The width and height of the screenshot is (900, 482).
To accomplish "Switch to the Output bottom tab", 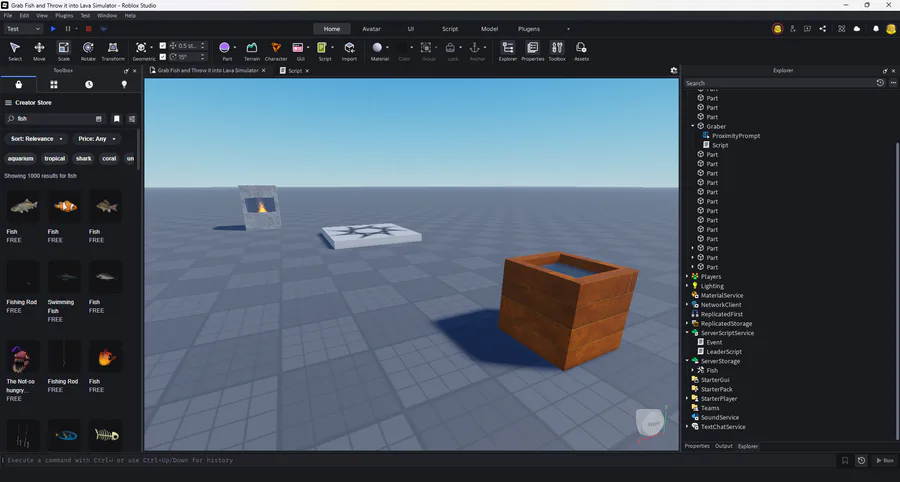I will click(723, 446).
